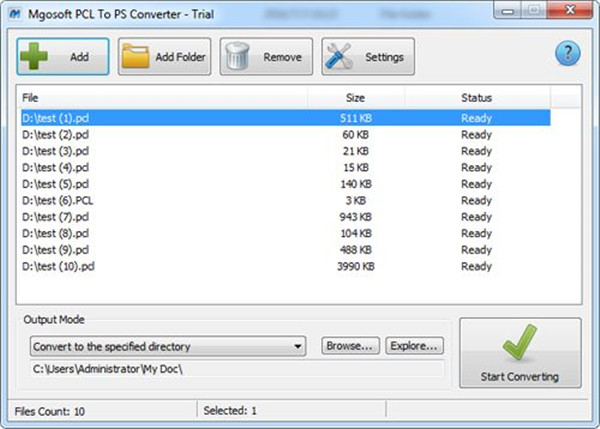Select the row D:\test (7).pd
Image resolution: width=600 pixels, height=429 pixels.
pyautogui.click(x=286, y=217)
